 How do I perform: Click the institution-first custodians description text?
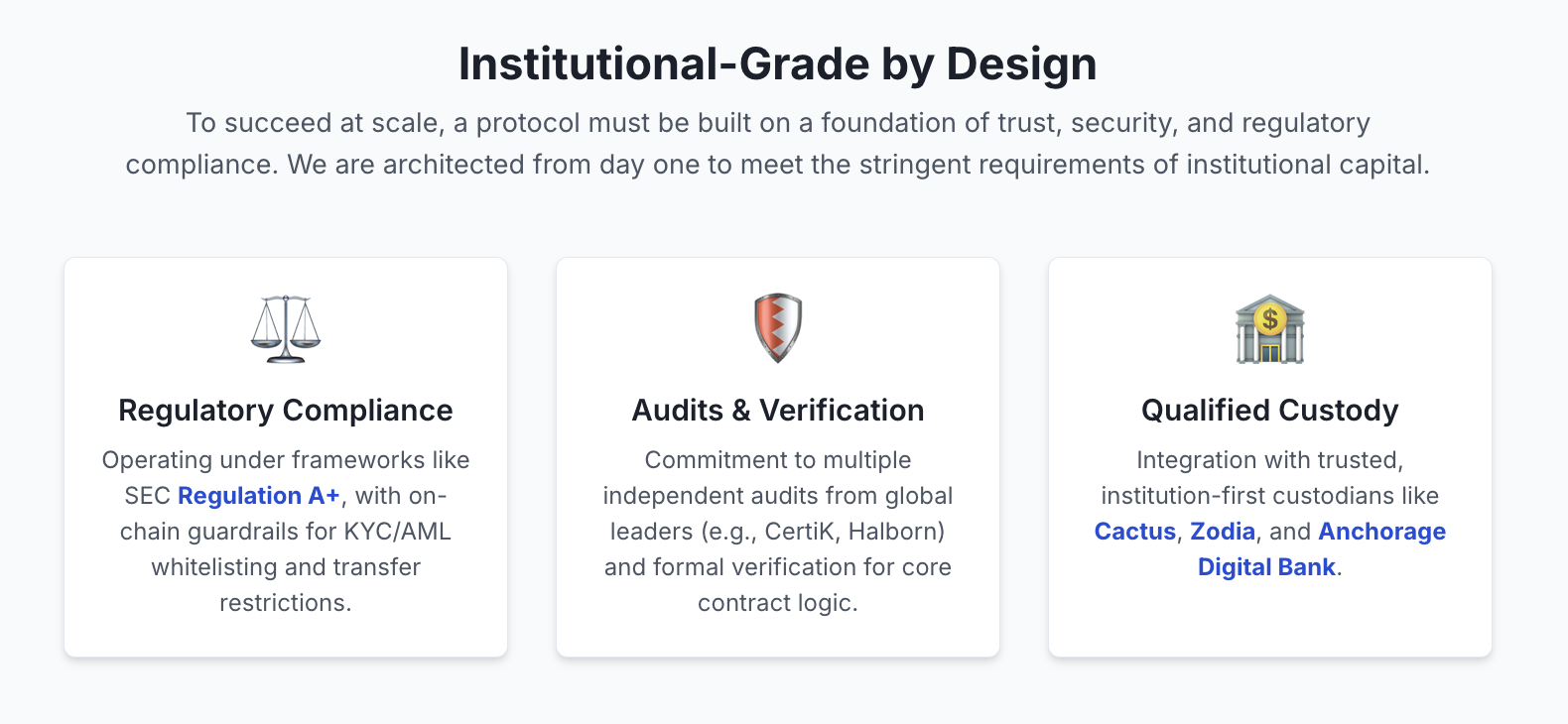(x=1270, y=514)
